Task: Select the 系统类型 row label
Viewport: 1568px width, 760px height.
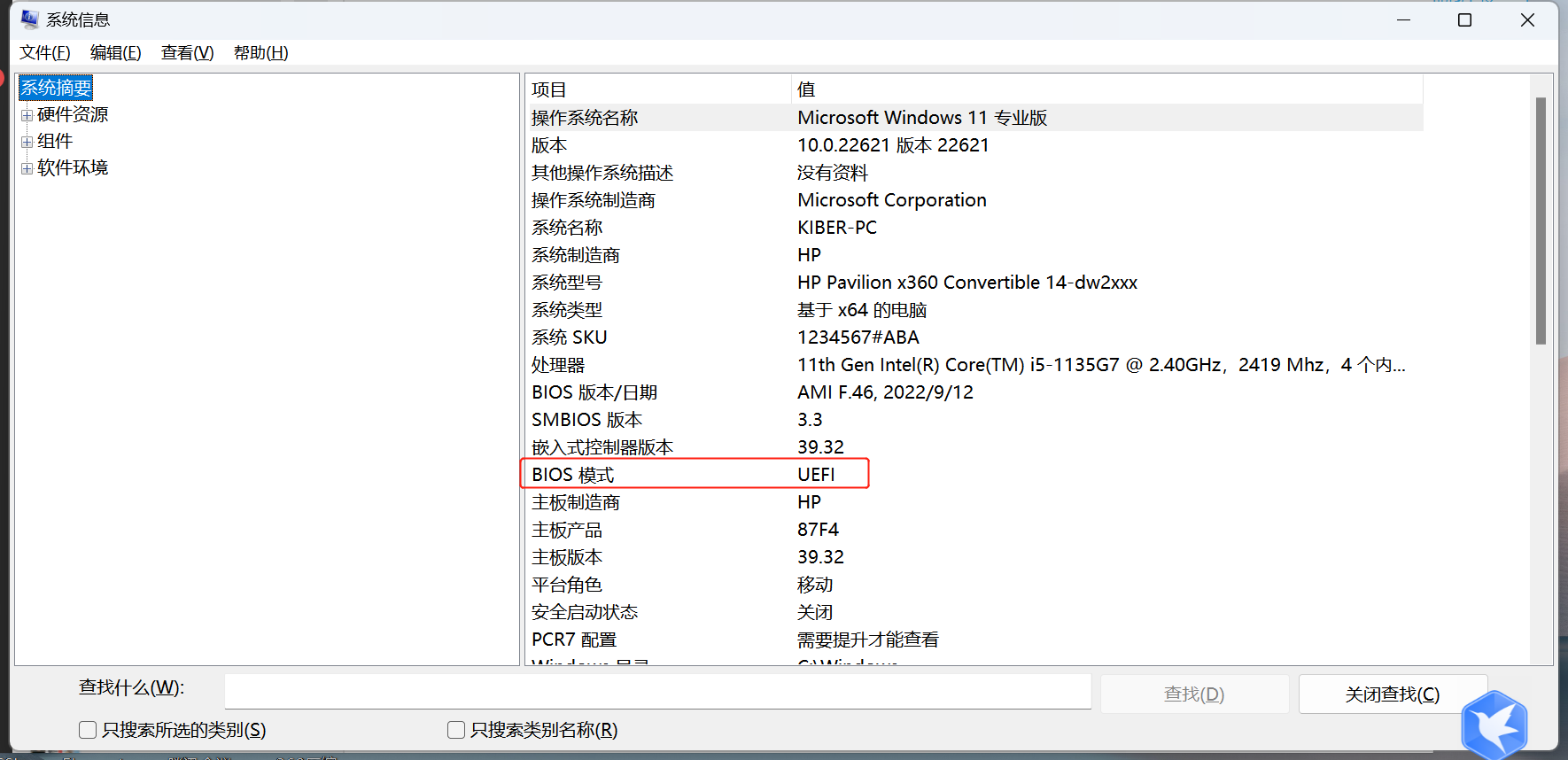Action: pos(567,310)
